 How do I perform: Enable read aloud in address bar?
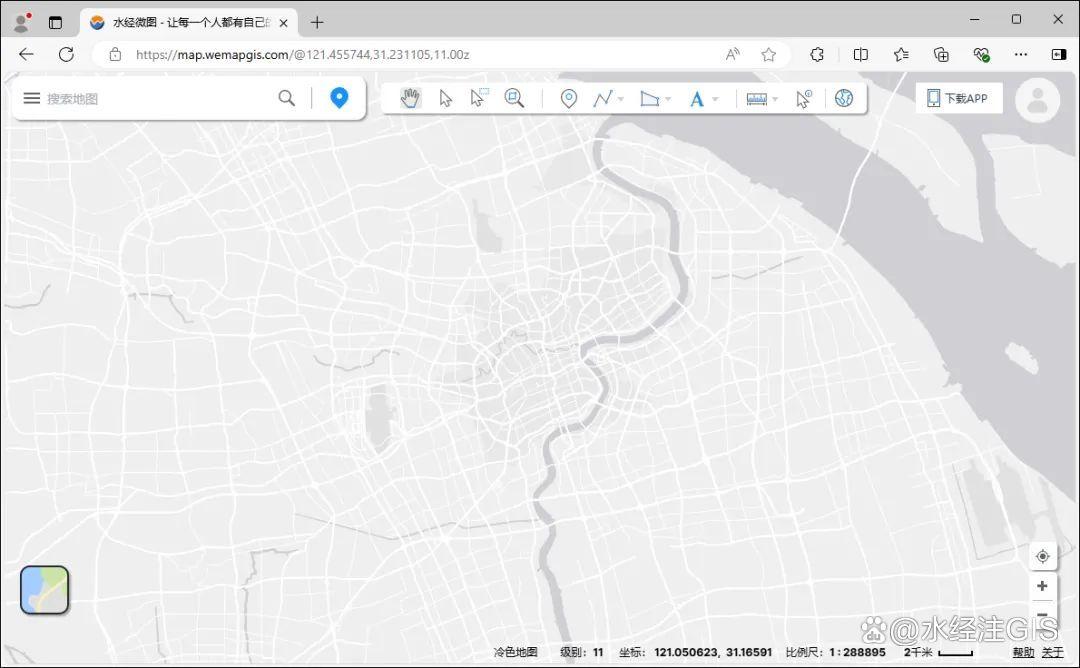click(x=733, y=54)
